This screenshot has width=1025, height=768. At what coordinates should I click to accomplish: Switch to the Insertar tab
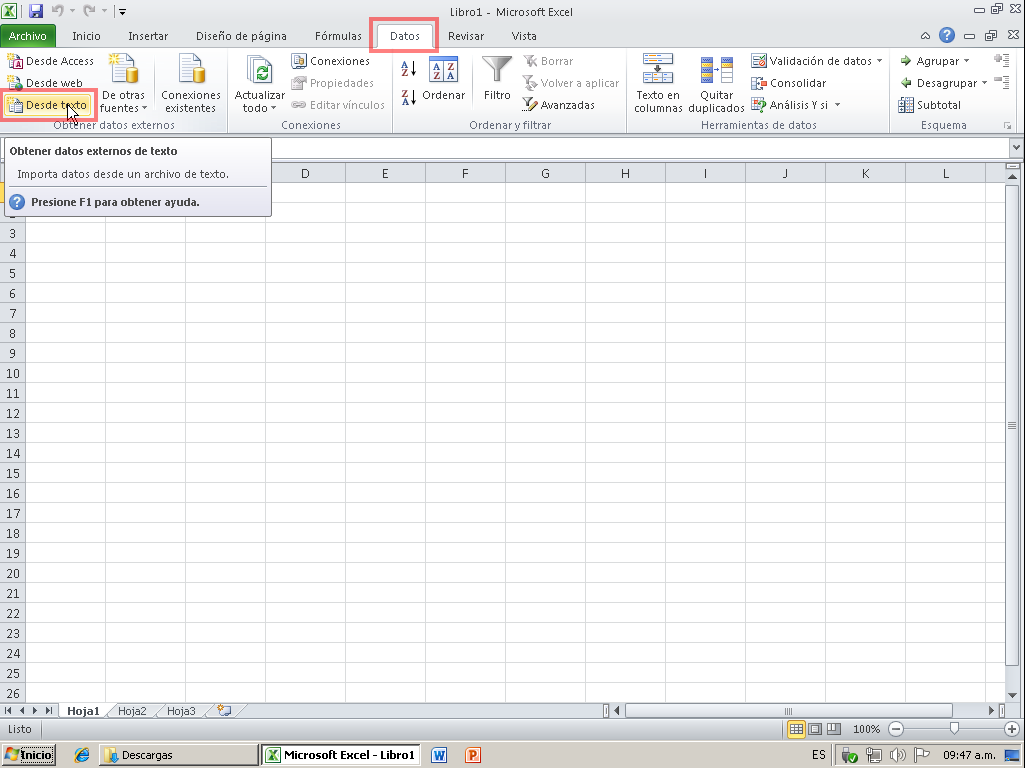pyautogui.click(x=148, y=36)
